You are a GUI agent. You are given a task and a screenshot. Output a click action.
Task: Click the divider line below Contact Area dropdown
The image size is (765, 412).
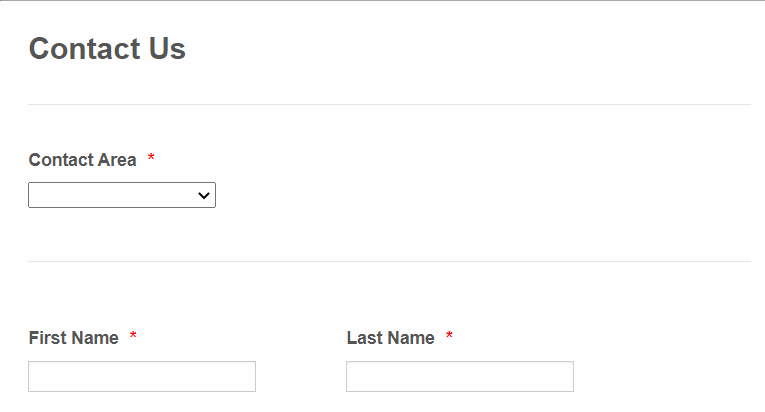point(389,261)
